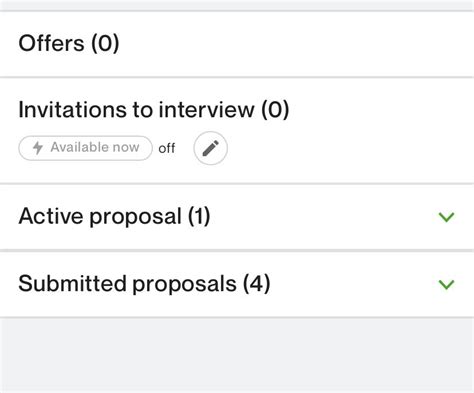Click the 'off' availability status text
Viewport: 474px width, 393px height.
[x=167, y=148]
